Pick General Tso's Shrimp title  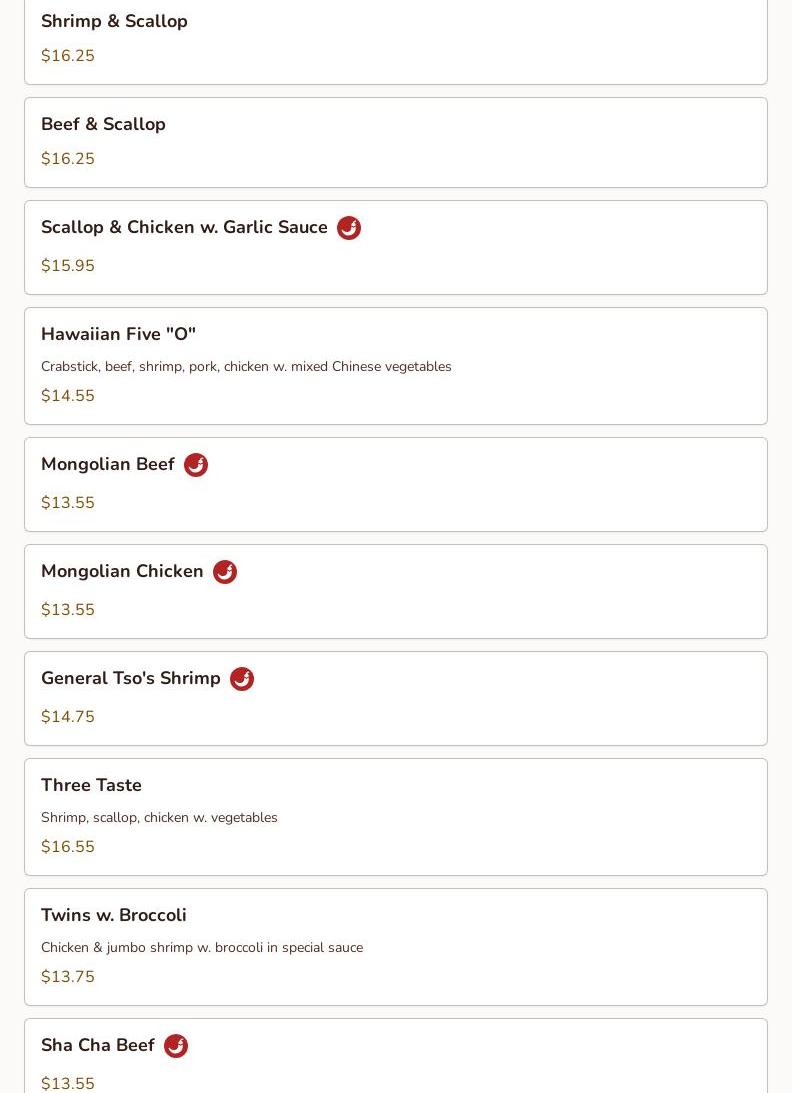130,678
